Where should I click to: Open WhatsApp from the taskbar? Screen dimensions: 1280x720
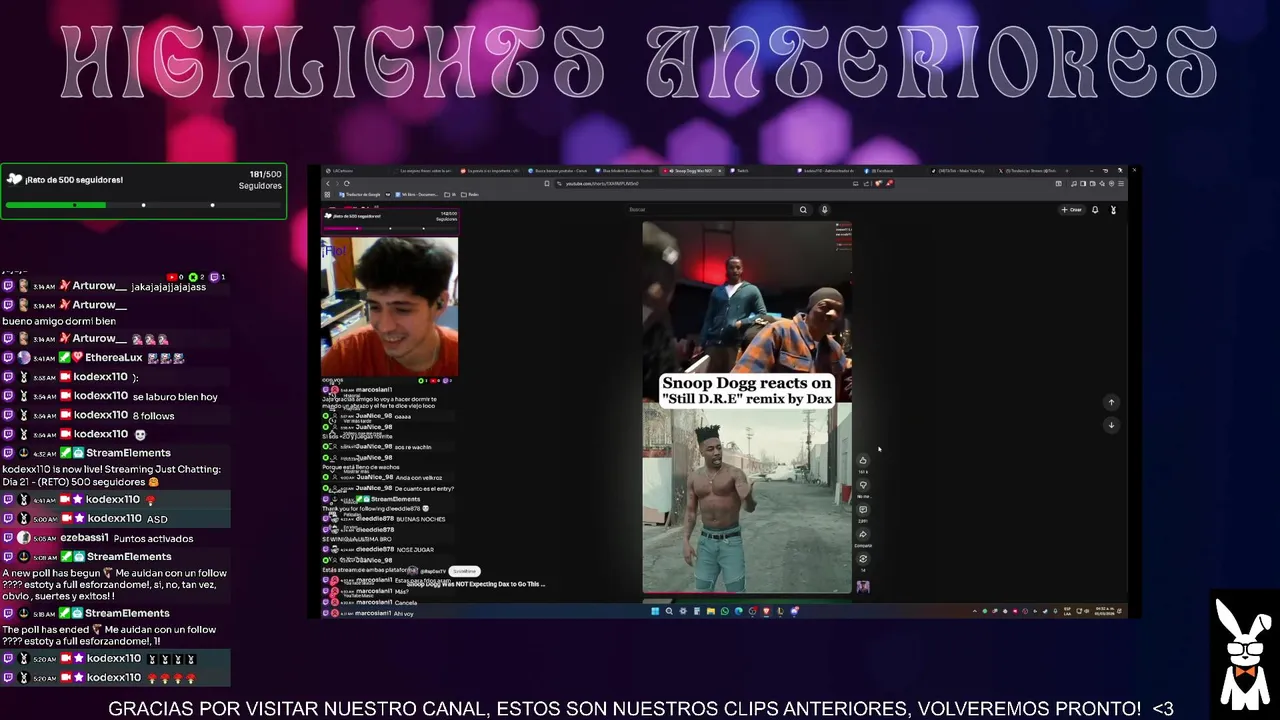tap(725, 611)
